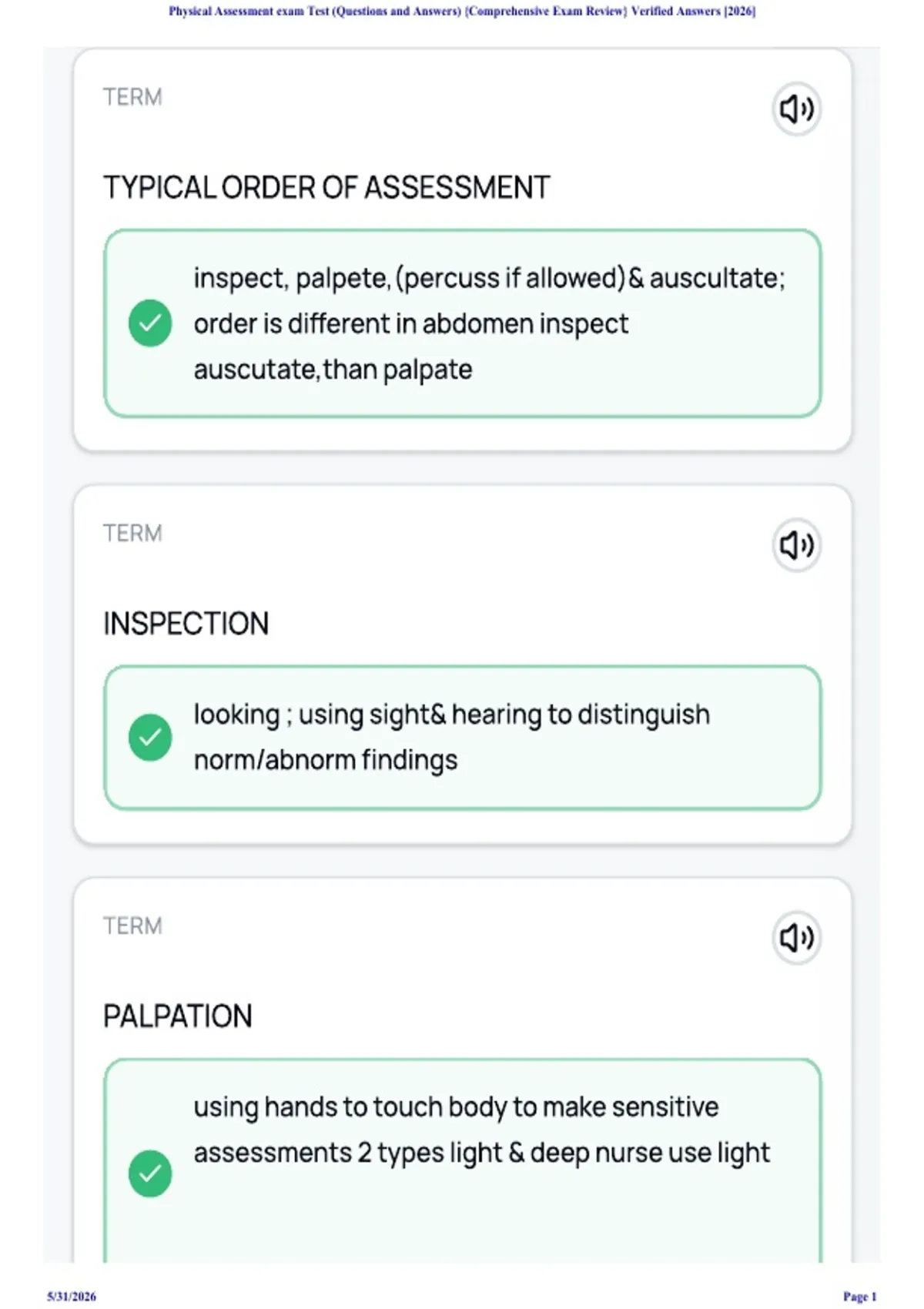Click the Page 1 footer label
This screenshot has height=1309, width=924.
(859, 1297)
